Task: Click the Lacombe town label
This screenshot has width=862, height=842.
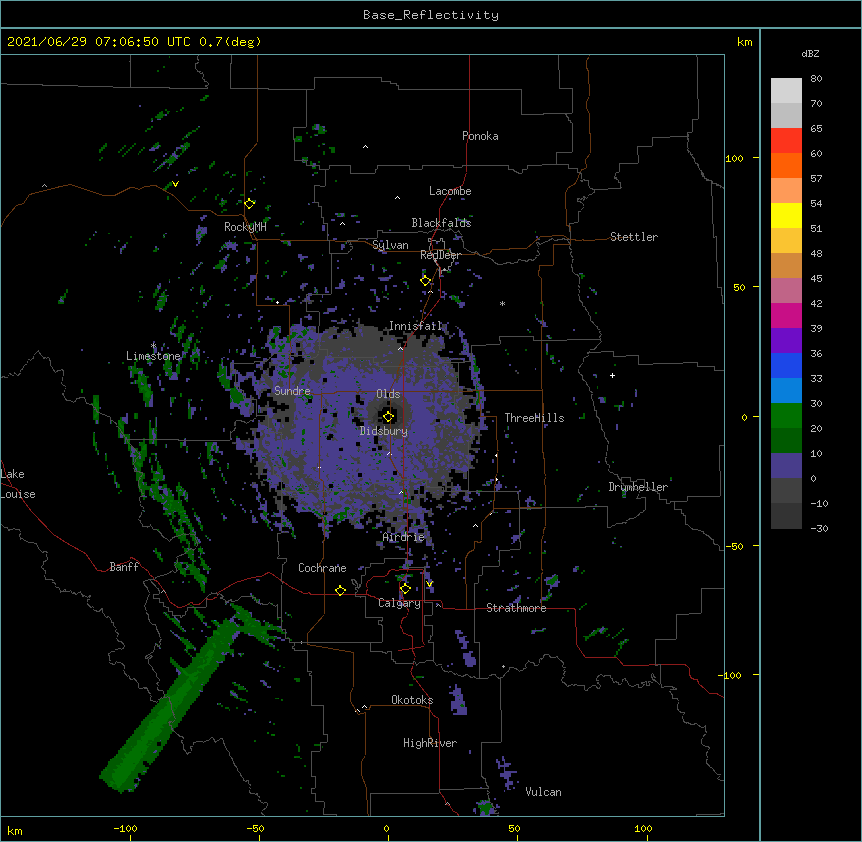Action: (x=450, y=191)
